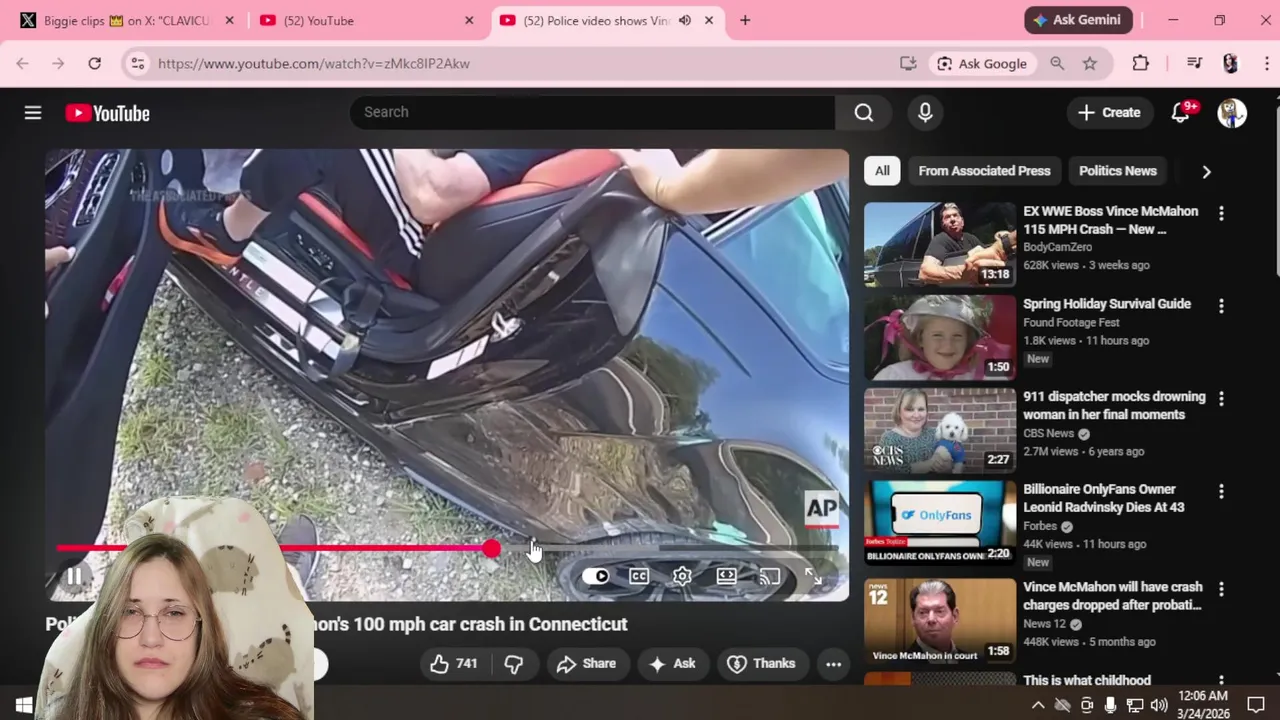This screenshot has width=1280, height=720.
Task: Open the EX WWE Boss 13:18 thumbnail
Action: pyautogui.click(x=940, y=245)
